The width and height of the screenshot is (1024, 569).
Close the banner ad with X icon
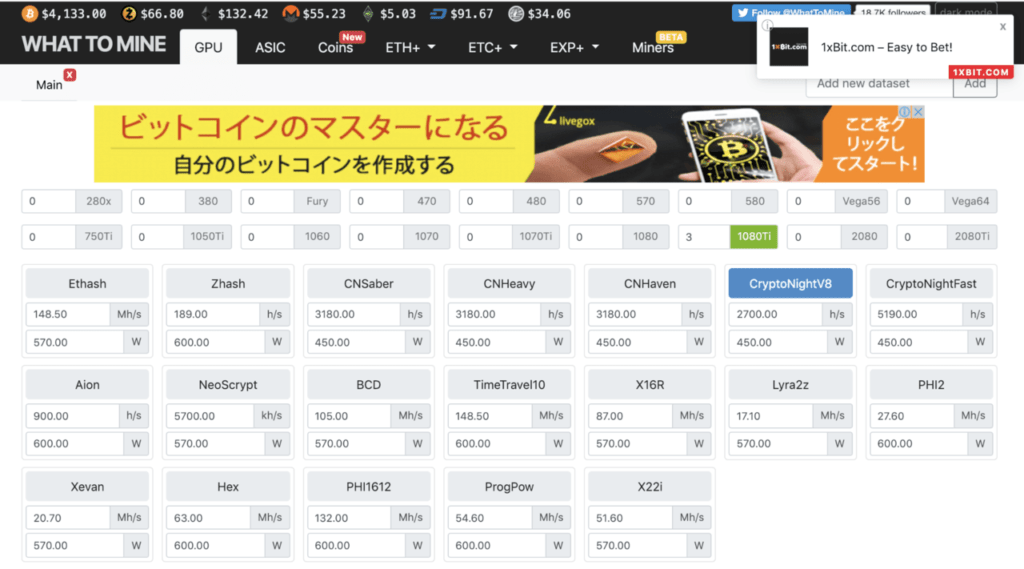point(918,112)
